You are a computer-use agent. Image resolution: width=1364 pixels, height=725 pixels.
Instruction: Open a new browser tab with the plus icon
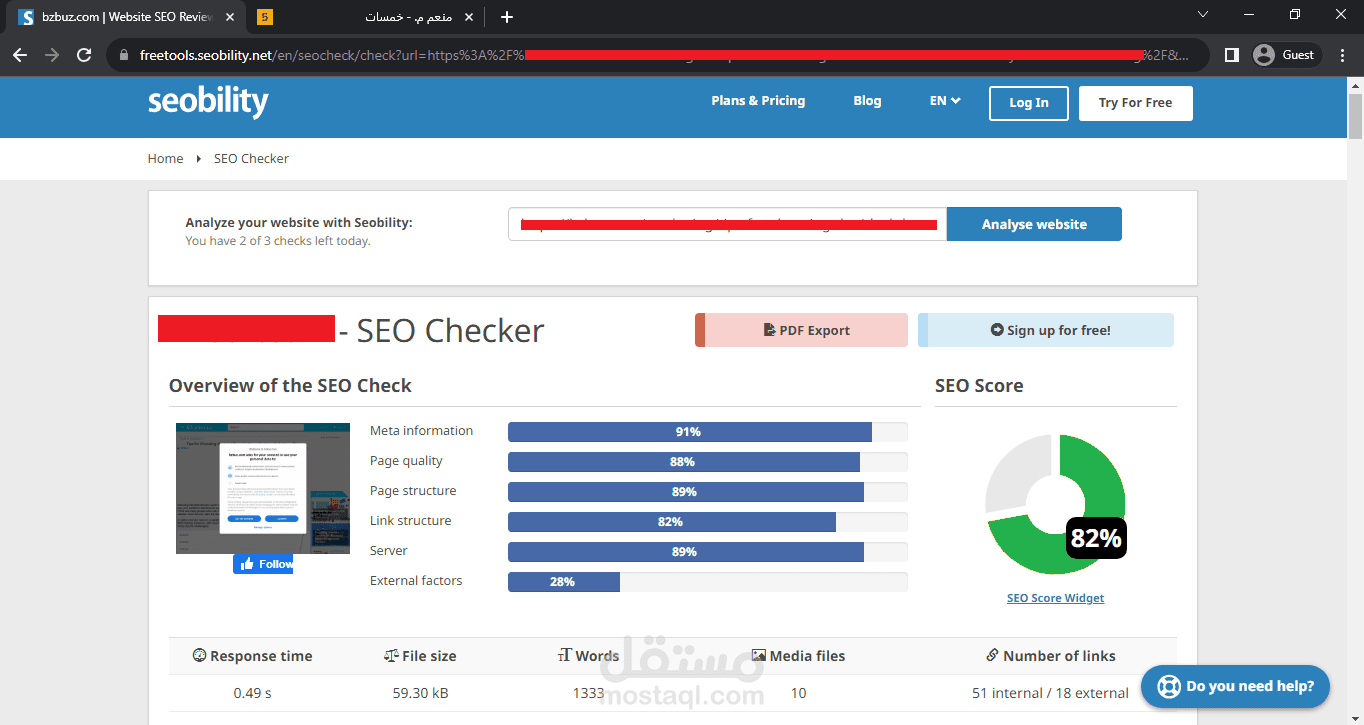pyautogui.click(x=507, y=17)
